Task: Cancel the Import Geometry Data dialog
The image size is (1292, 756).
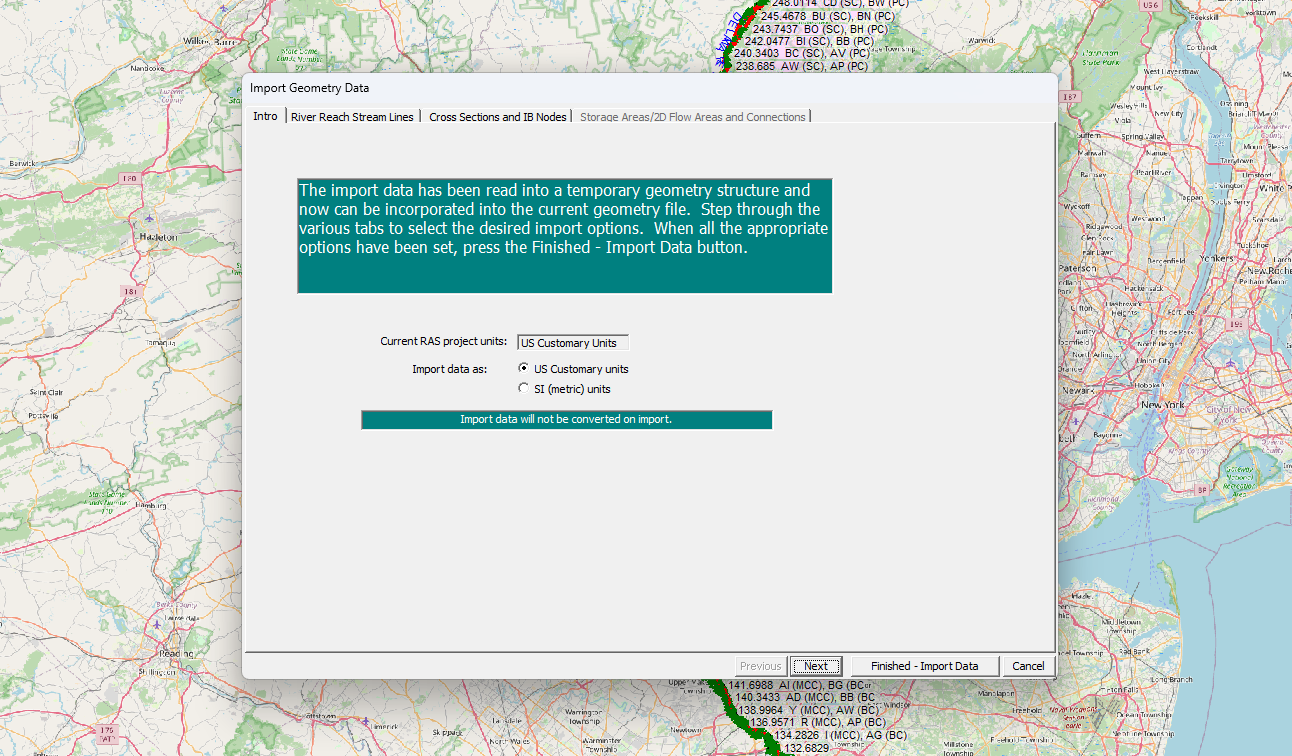Action: point(1028,666)
